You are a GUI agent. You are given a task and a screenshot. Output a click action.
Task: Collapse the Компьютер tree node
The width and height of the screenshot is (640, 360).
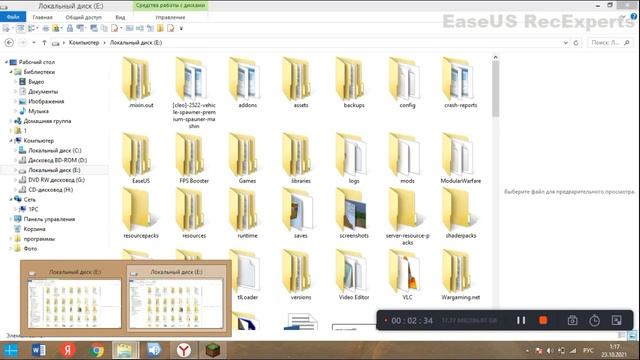pyautogui.click(x=11, y=140)
